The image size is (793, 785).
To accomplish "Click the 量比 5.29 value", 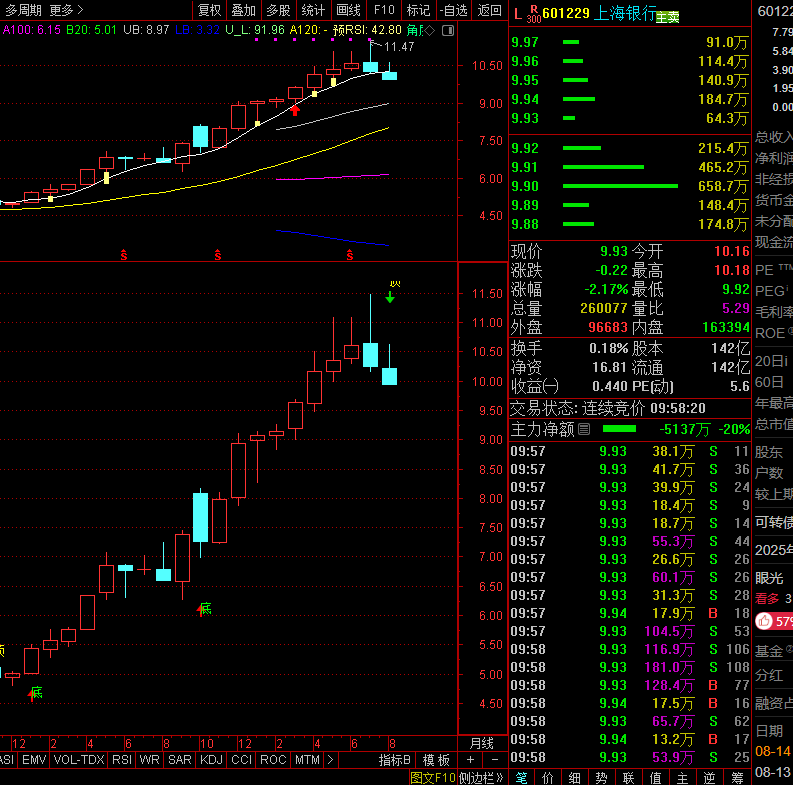I will click(735, 308).
